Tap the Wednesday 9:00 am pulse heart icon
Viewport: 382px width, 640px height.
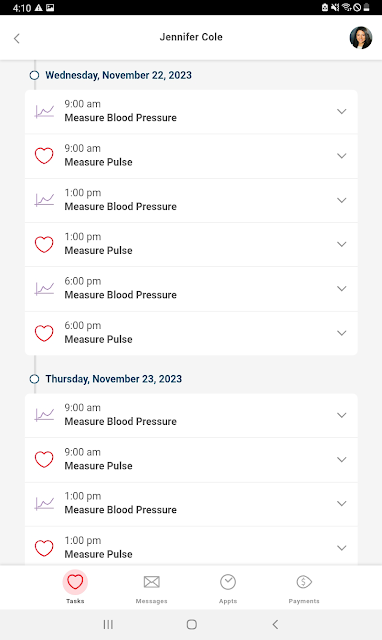coord(44,156)
